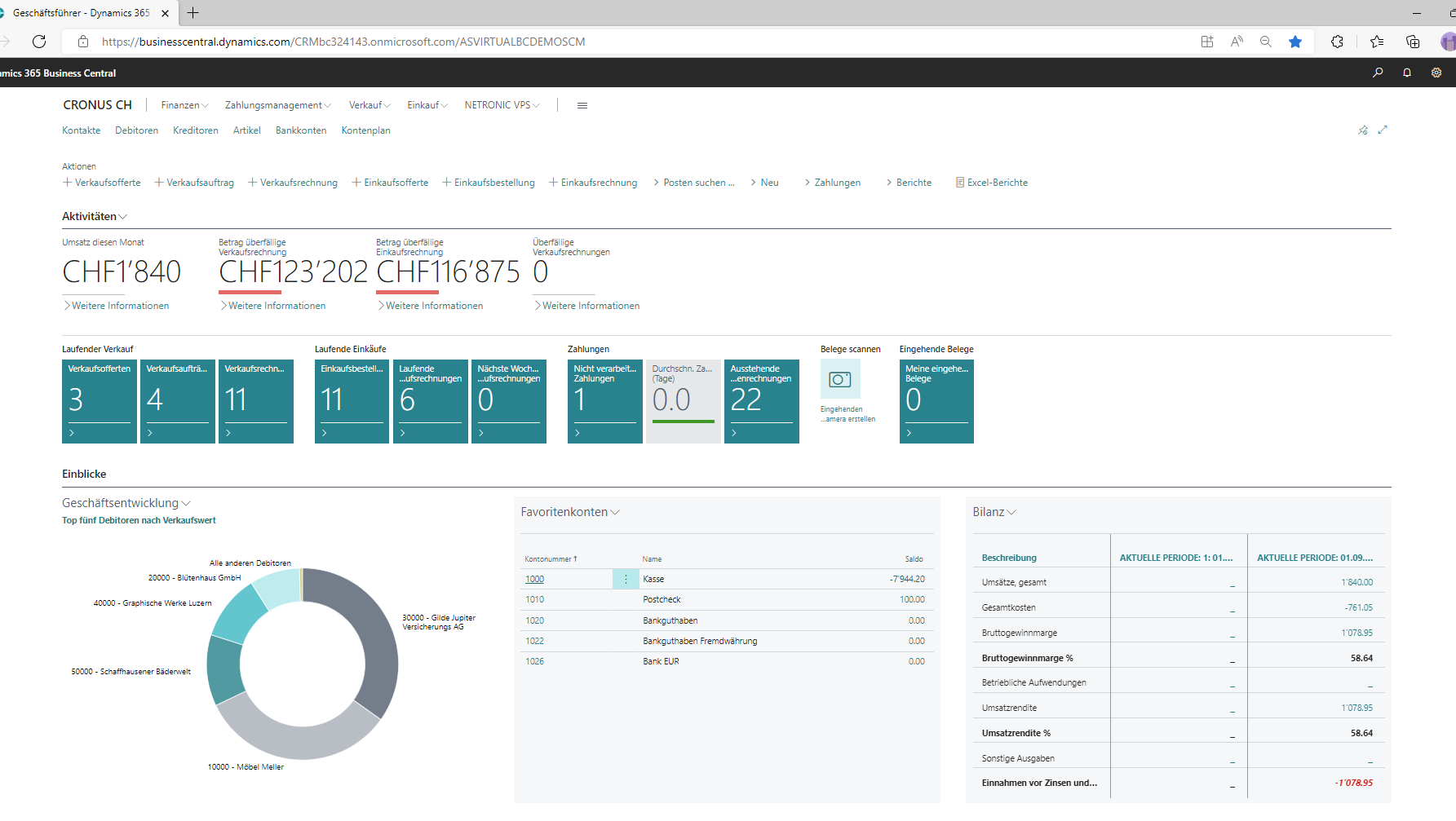Open browser zoom magnifier icon
Screen dimensions: 1456x821
[1266, 42]
